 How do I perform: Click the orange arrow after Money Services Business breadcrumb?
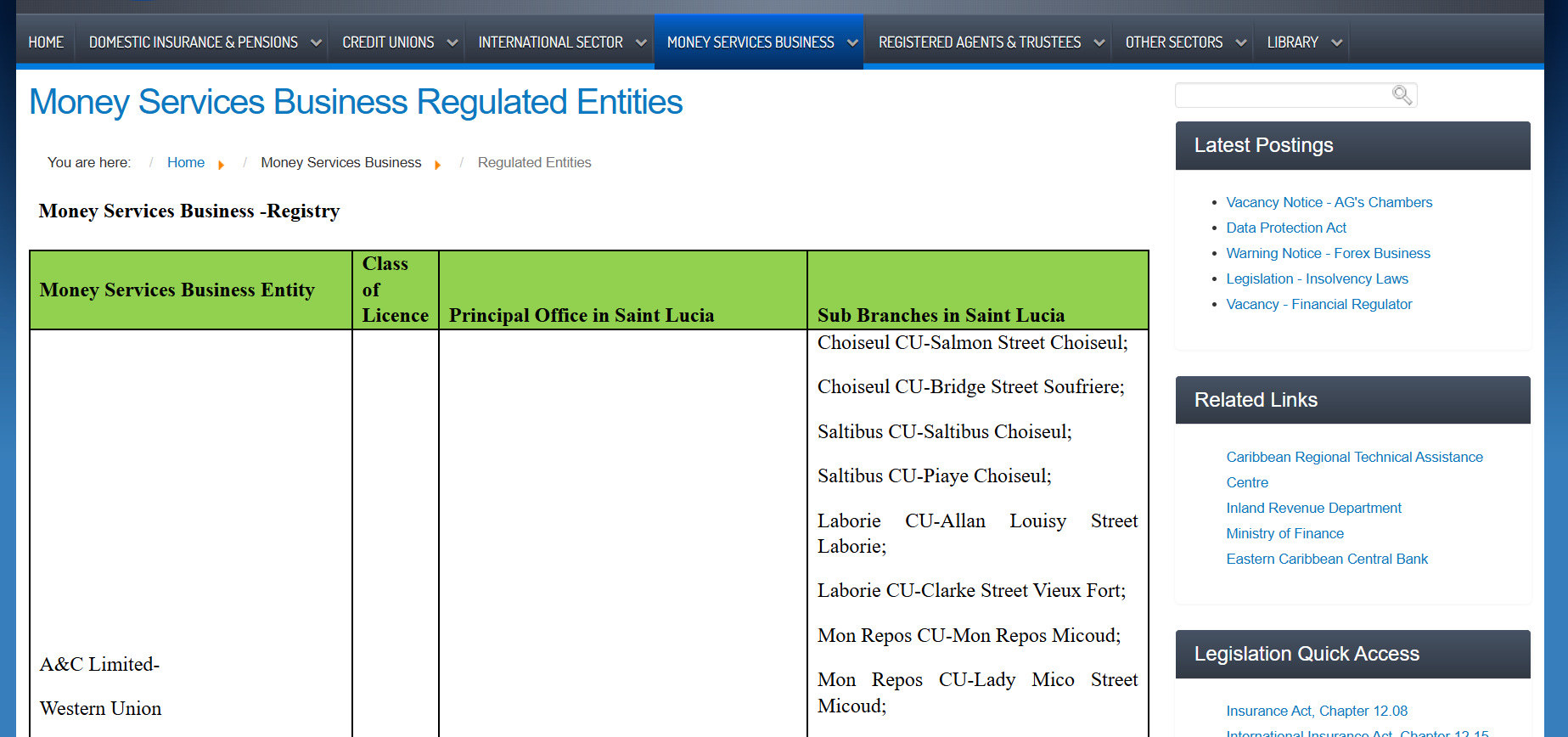tap(438, 165)
